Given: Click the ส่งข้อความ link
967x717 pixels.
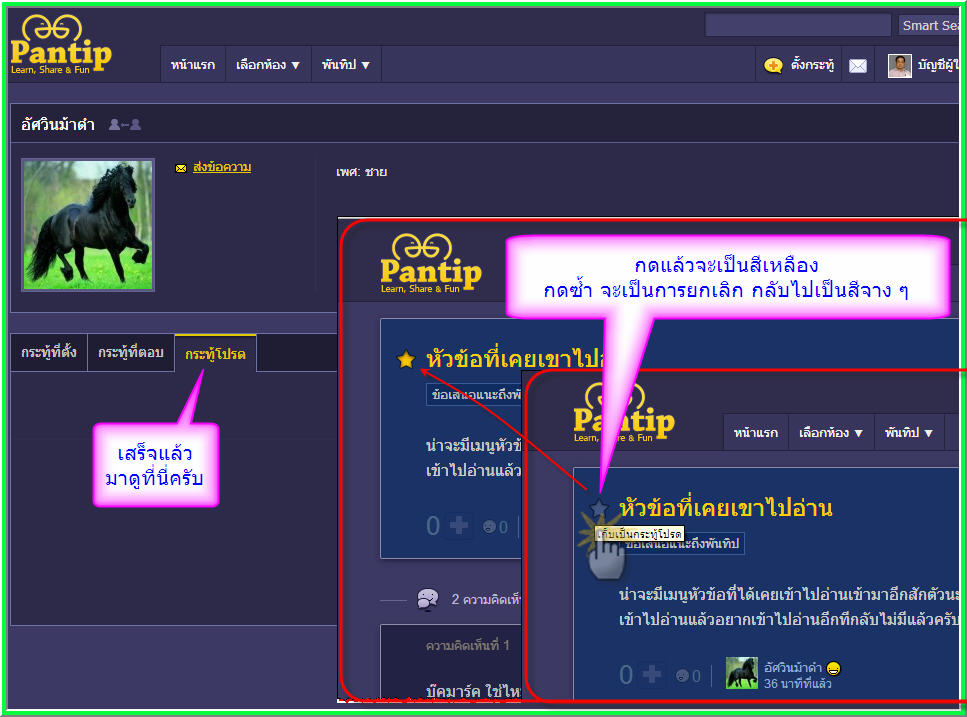Looking at the screenshot, I should (221, 167).
